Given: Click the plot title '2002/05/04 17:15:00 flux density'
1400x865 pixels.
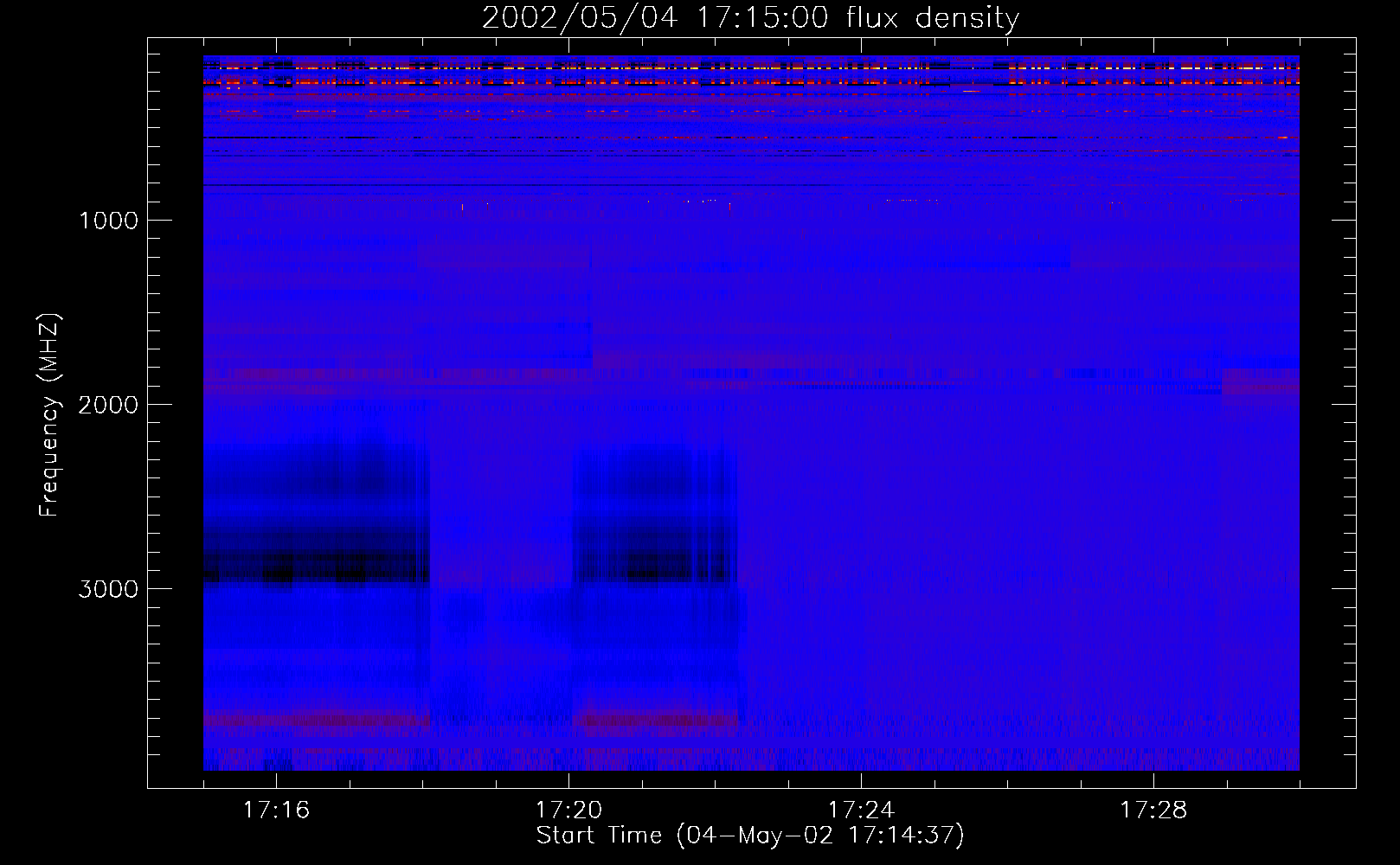Looking at the screenshot, I should coord(750,18).
